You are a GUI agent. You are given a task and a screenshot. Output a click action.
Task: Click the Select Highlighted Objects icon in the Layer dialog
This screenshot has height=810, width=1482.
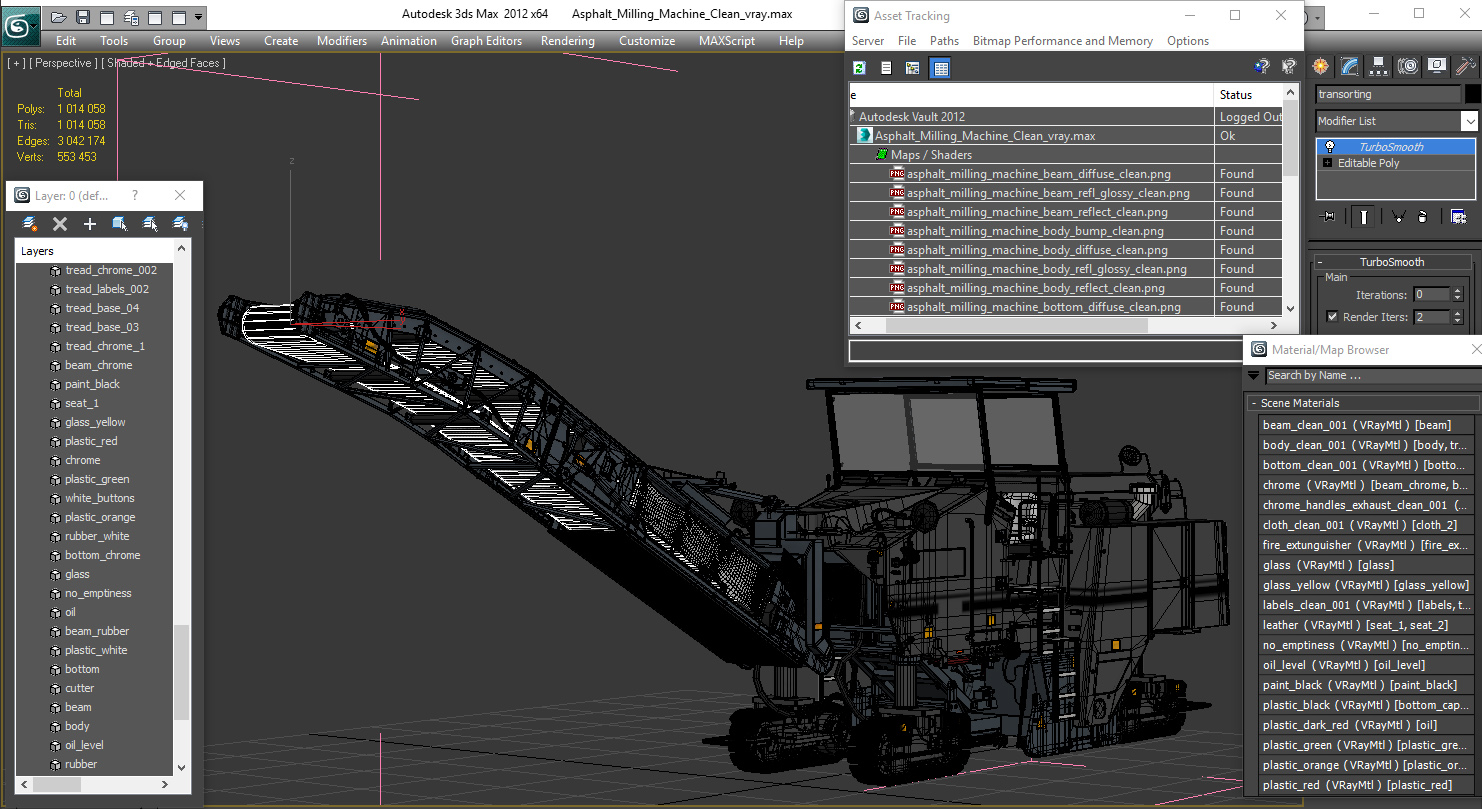120,224
